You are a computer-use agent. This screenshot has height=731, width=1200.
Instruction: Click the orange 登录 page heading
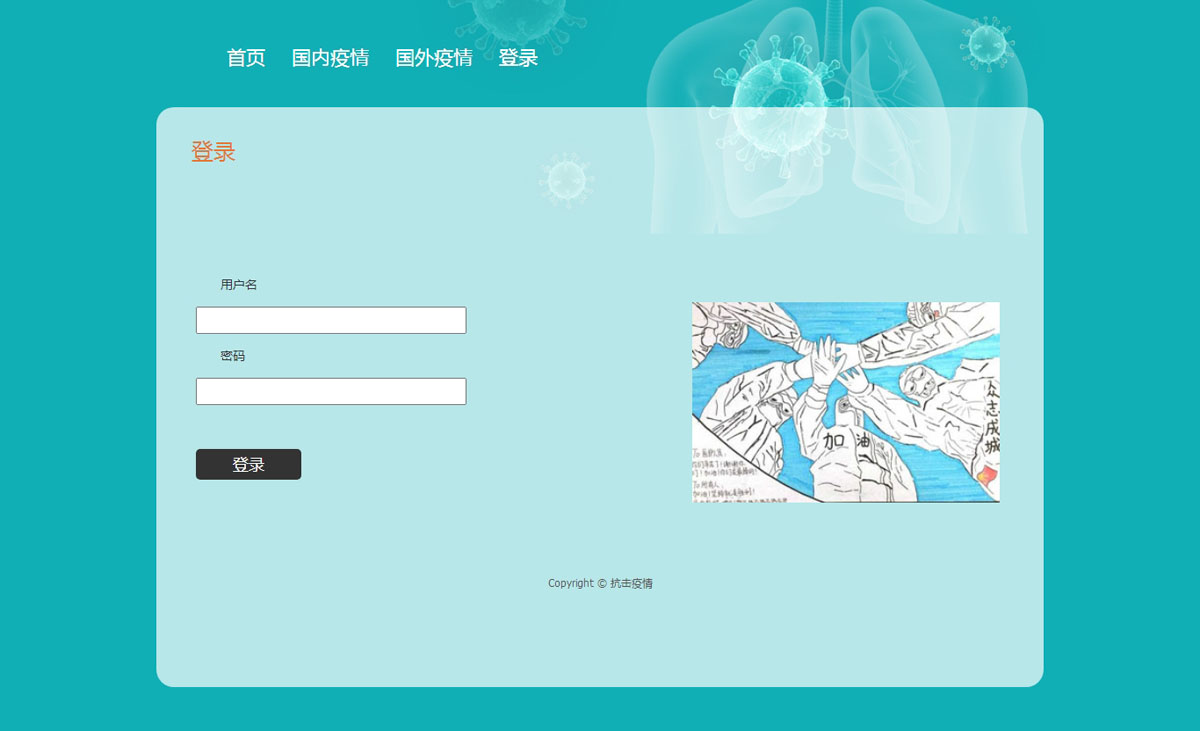click(x=213, y=152)
